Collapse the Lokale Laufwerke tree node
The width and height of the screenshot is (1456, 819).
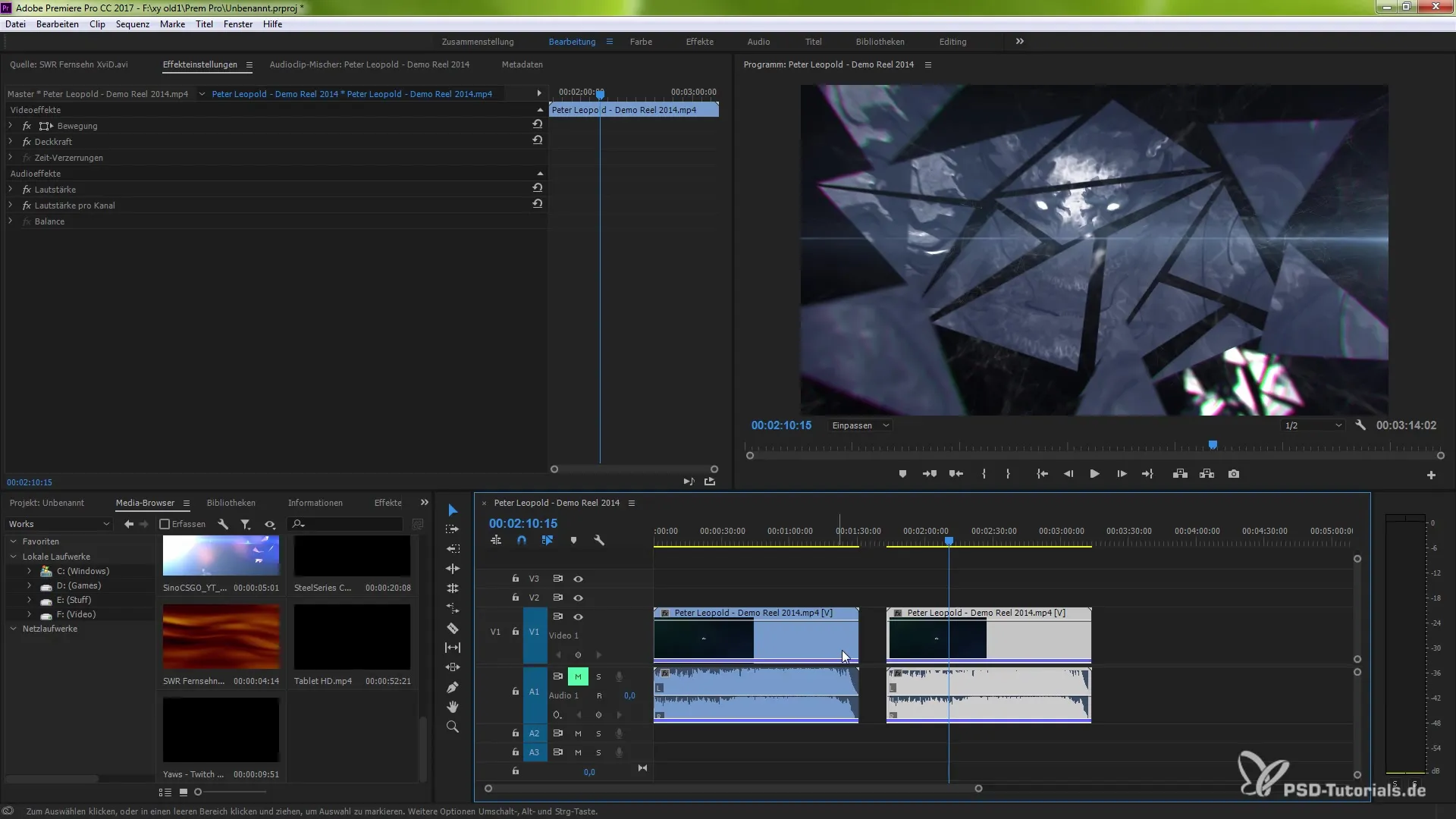point(13,557)
